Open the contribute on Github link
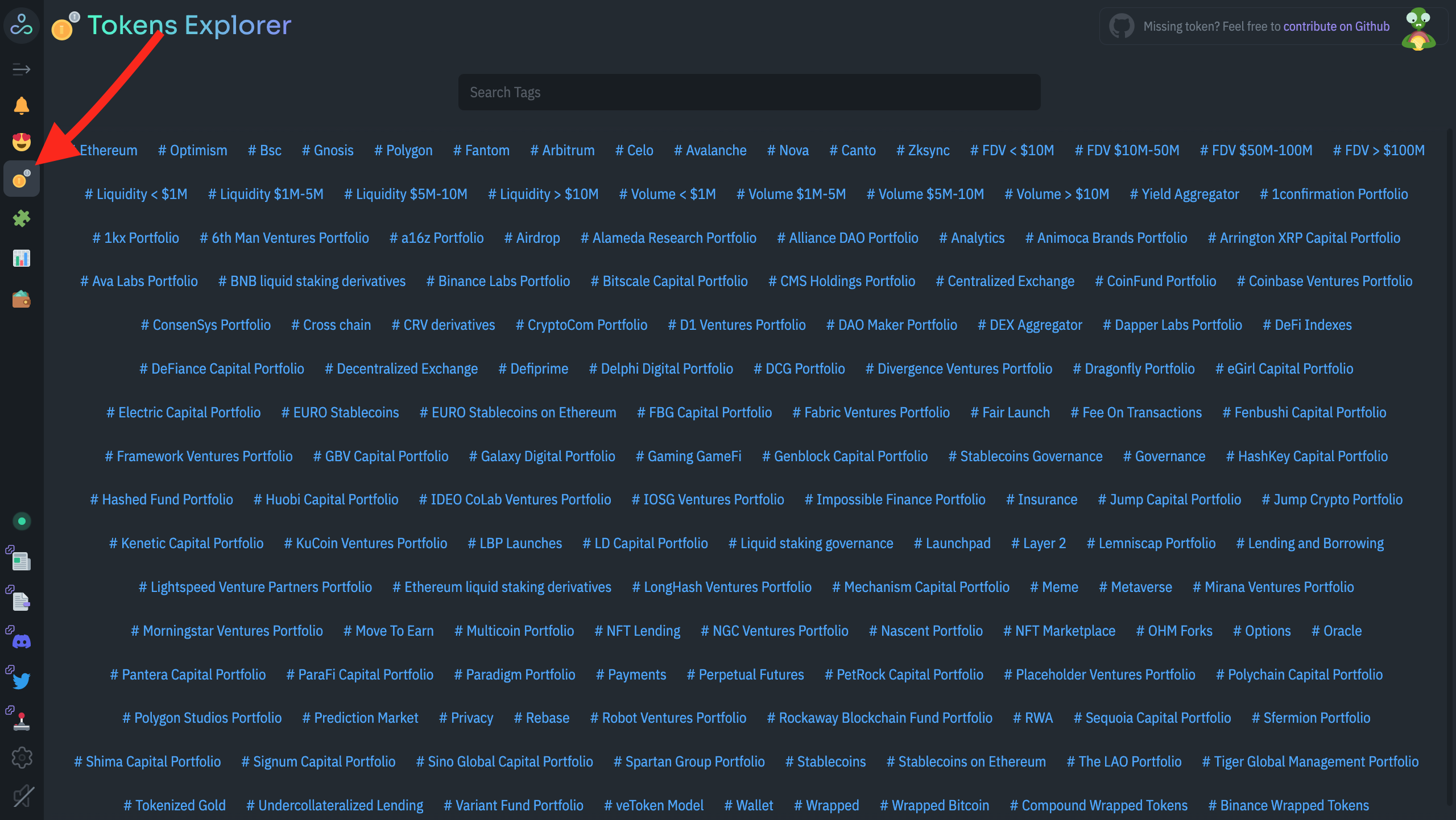 click(x=1336, y=26)
